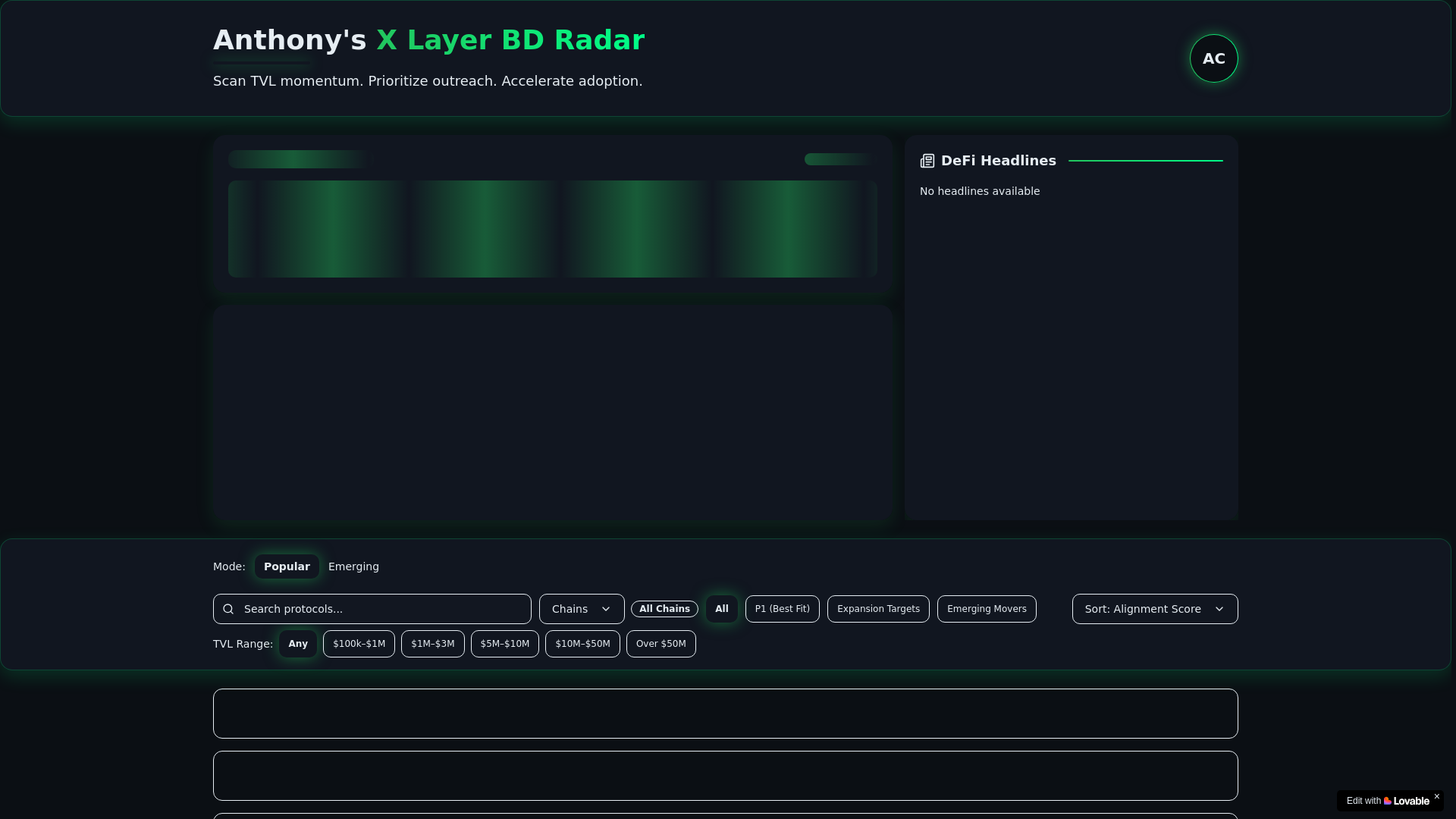Screen dimensions: 1456x819
Task: Filter by Emerging Movers
Action: [x=987, y=609]
